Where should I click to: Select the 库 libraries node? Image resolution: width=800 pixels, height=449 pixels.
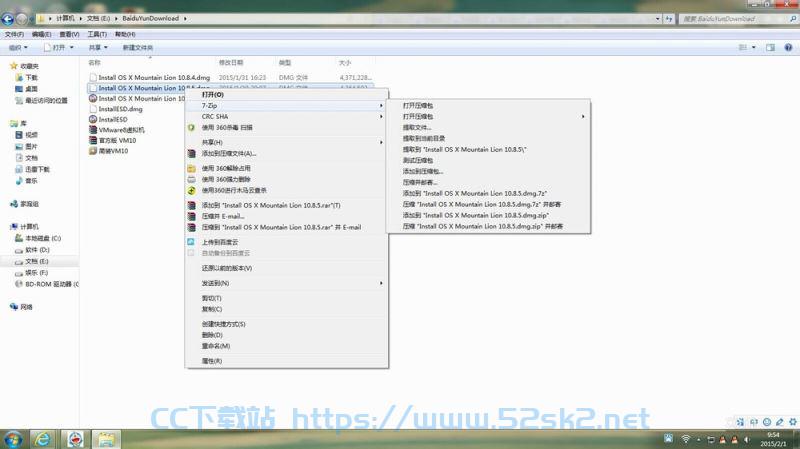coord(18,123)
